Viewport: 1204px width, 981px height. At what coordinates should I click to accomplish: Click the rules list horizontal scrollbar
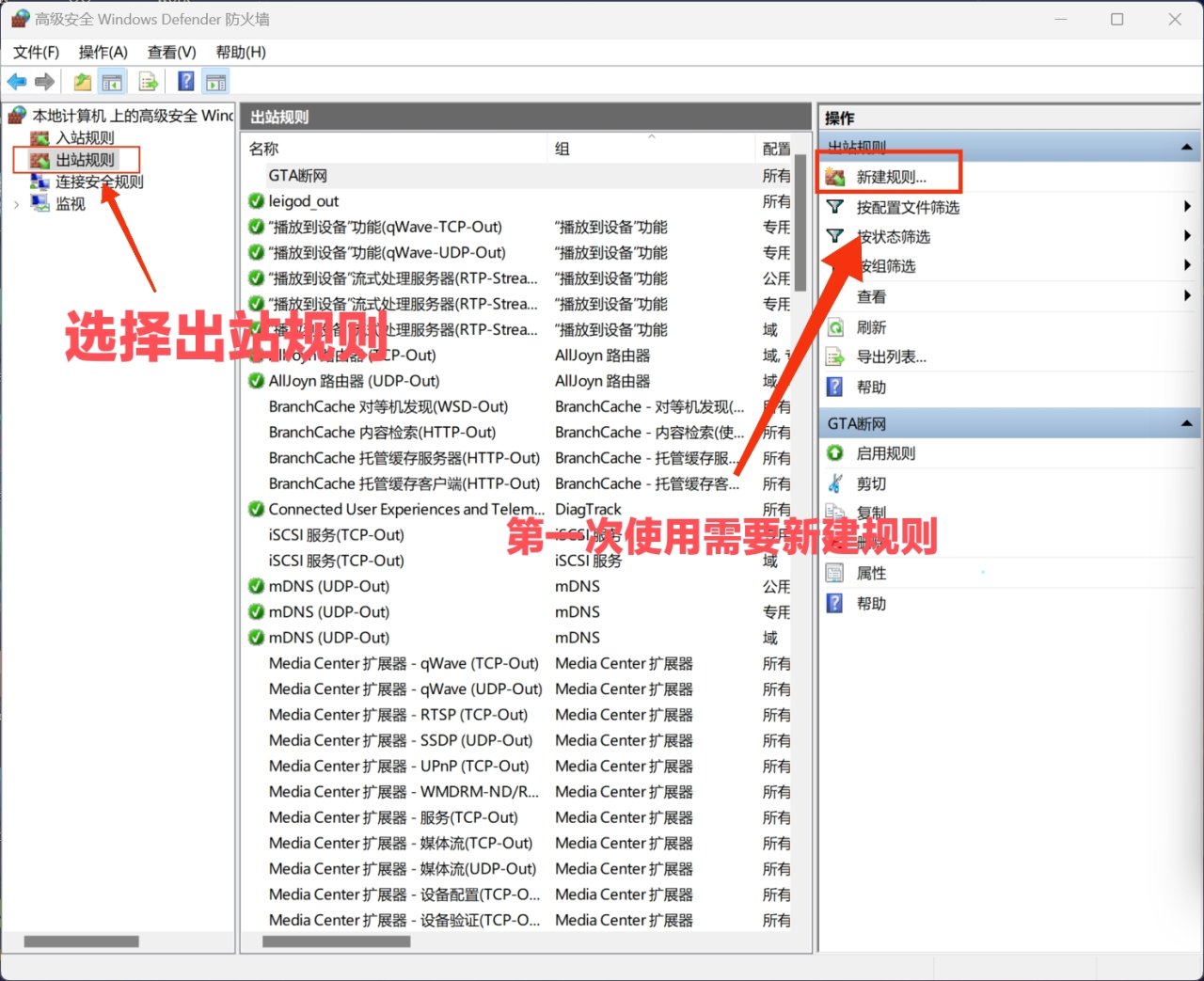(x=336, y=941)
